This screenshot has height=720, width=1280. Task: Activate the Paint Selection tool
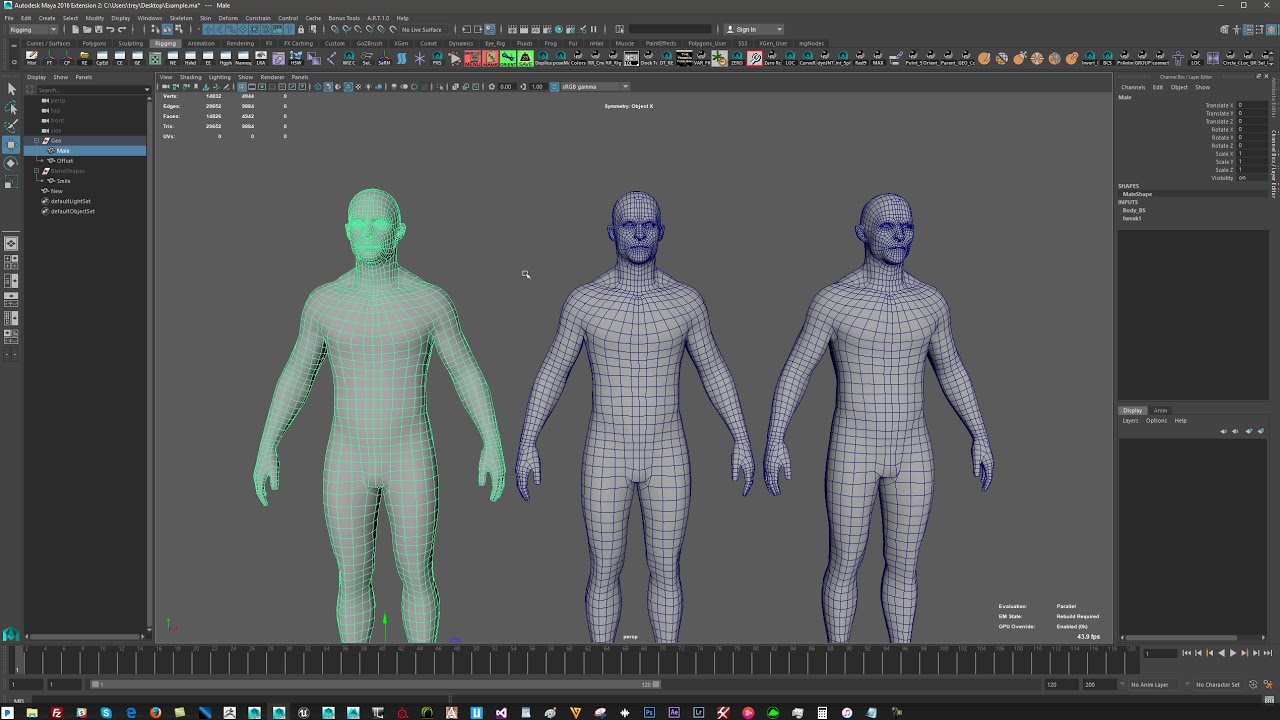click(x=11, y=126)
